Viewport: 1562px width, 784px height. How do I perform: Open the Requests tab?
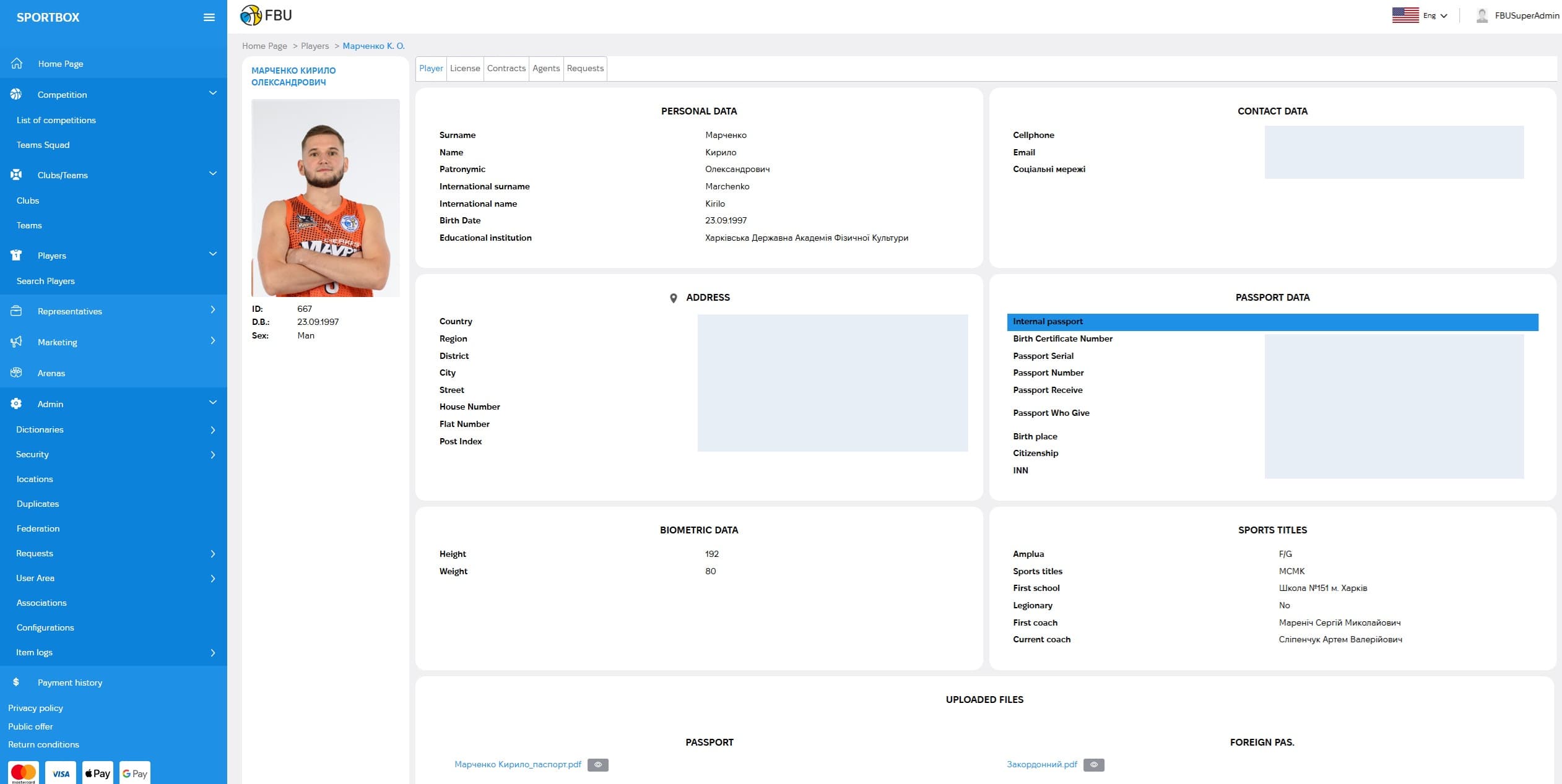pyautogui.click(x=585, y=68)
